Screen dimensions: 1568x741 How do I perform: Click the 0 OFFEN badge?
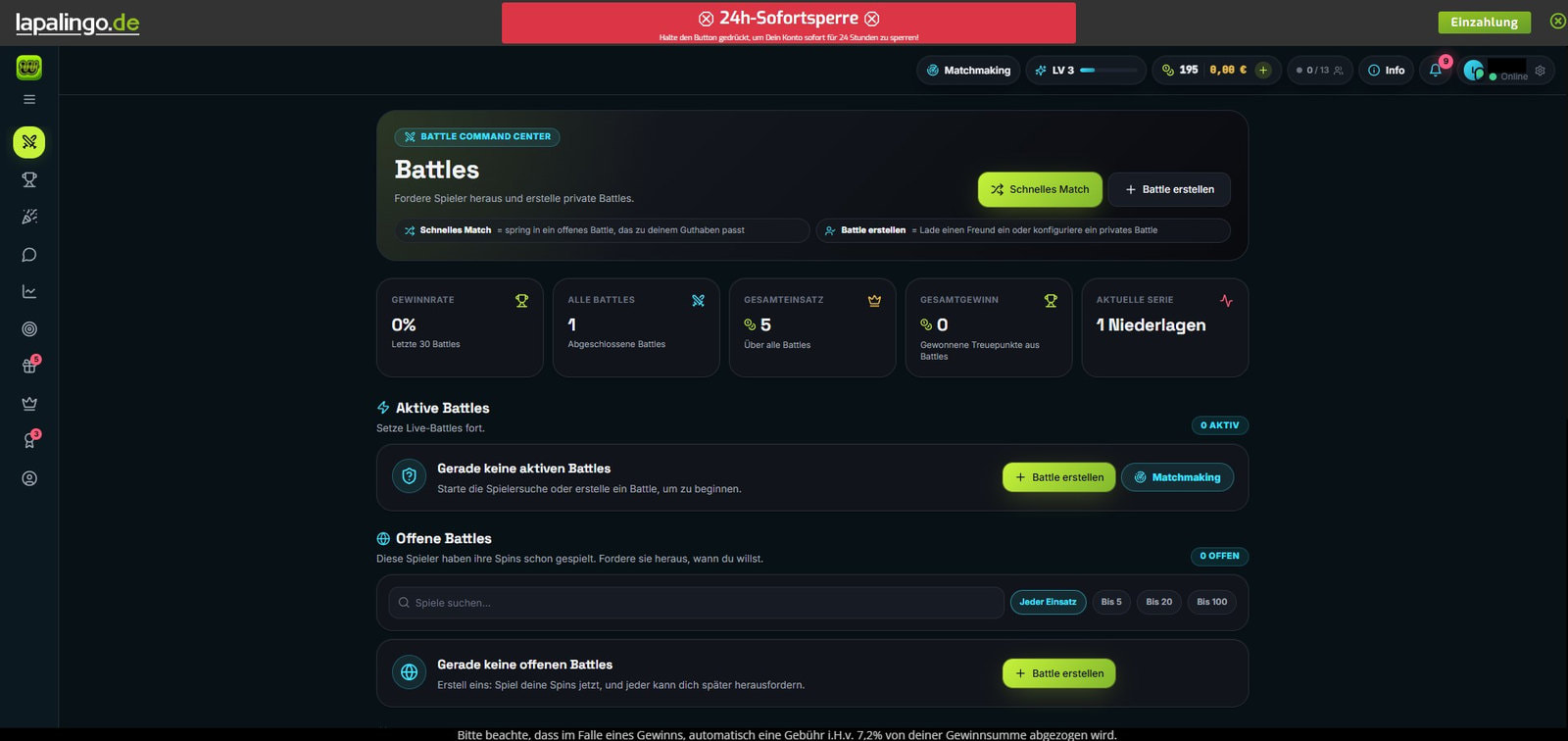pyautogui.click(x=1220, y=556)
